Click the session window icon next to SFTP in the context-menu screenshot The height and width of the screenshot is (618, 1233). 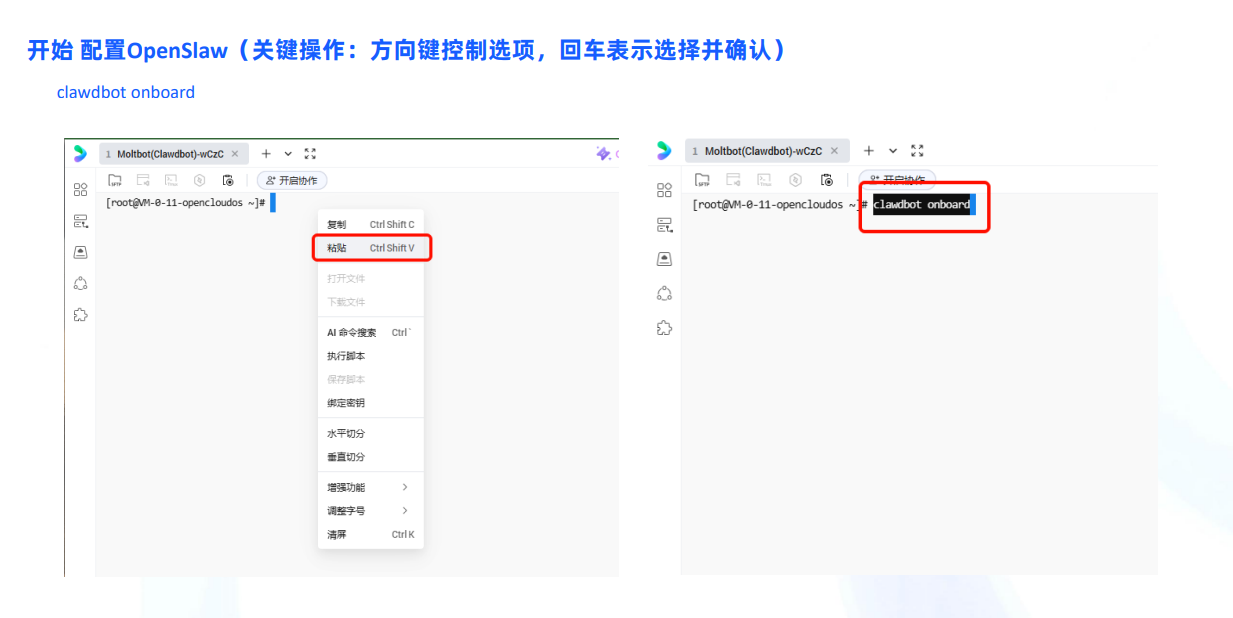[143, 180]
